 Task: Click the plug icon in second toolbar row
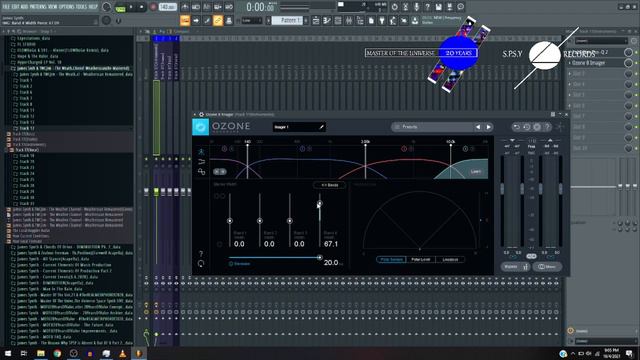382,20
